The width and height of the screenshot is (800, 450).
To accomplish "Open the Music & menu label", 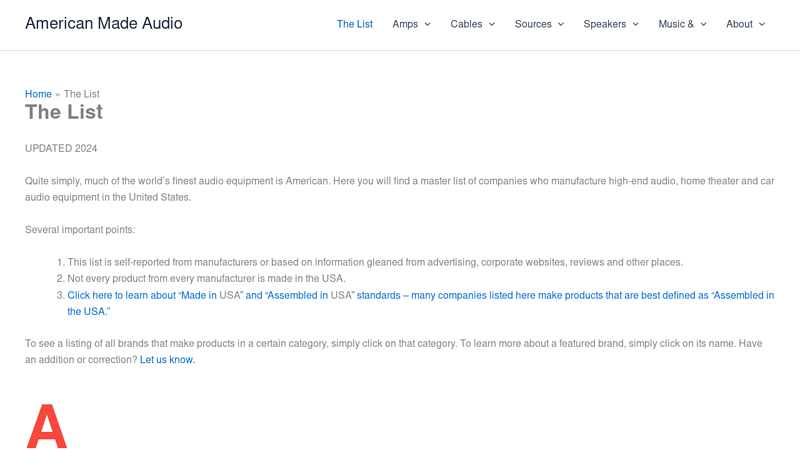I will (676, 24).
